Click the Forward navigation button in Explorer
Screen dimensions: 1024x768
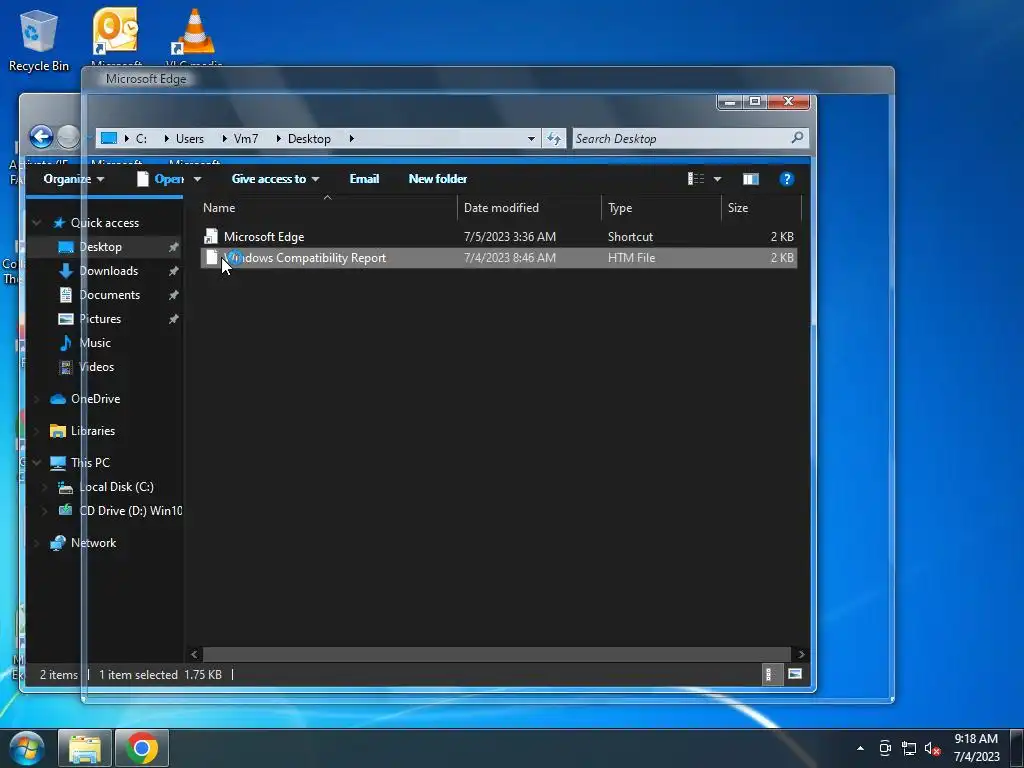(68, 137)
